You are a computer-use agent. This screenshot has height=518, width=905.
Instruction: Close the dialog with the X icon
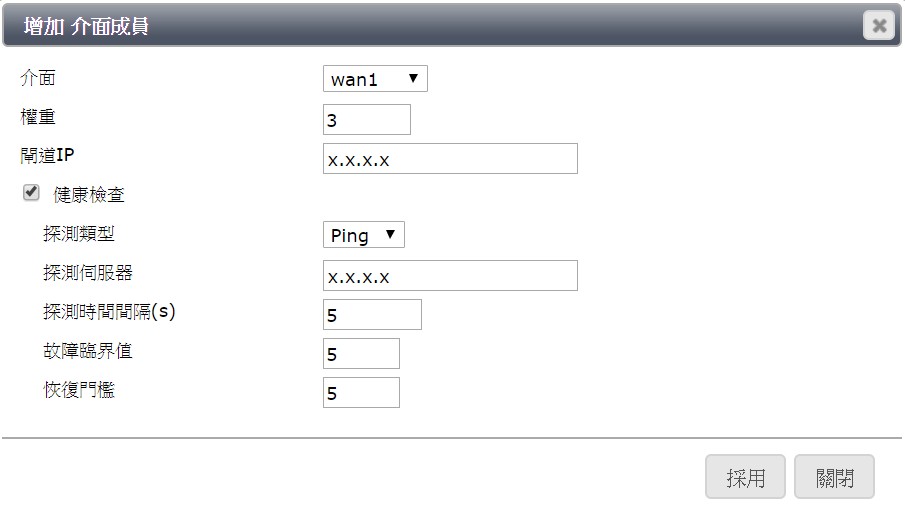(878, 26)
